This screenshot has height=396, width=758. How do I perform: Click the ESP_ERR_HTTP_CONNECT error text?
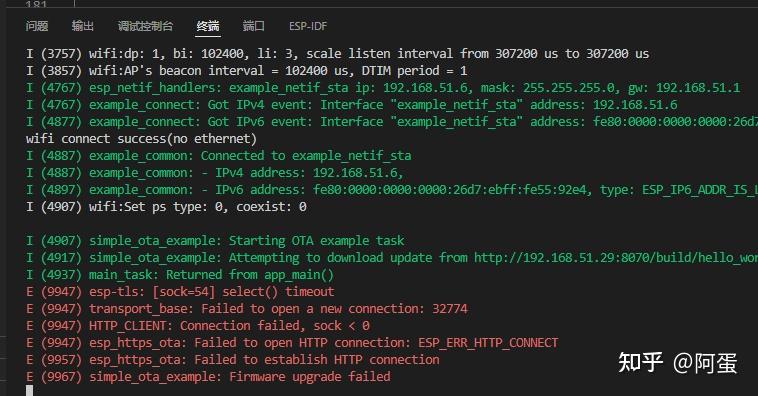[x=488, y=343]
